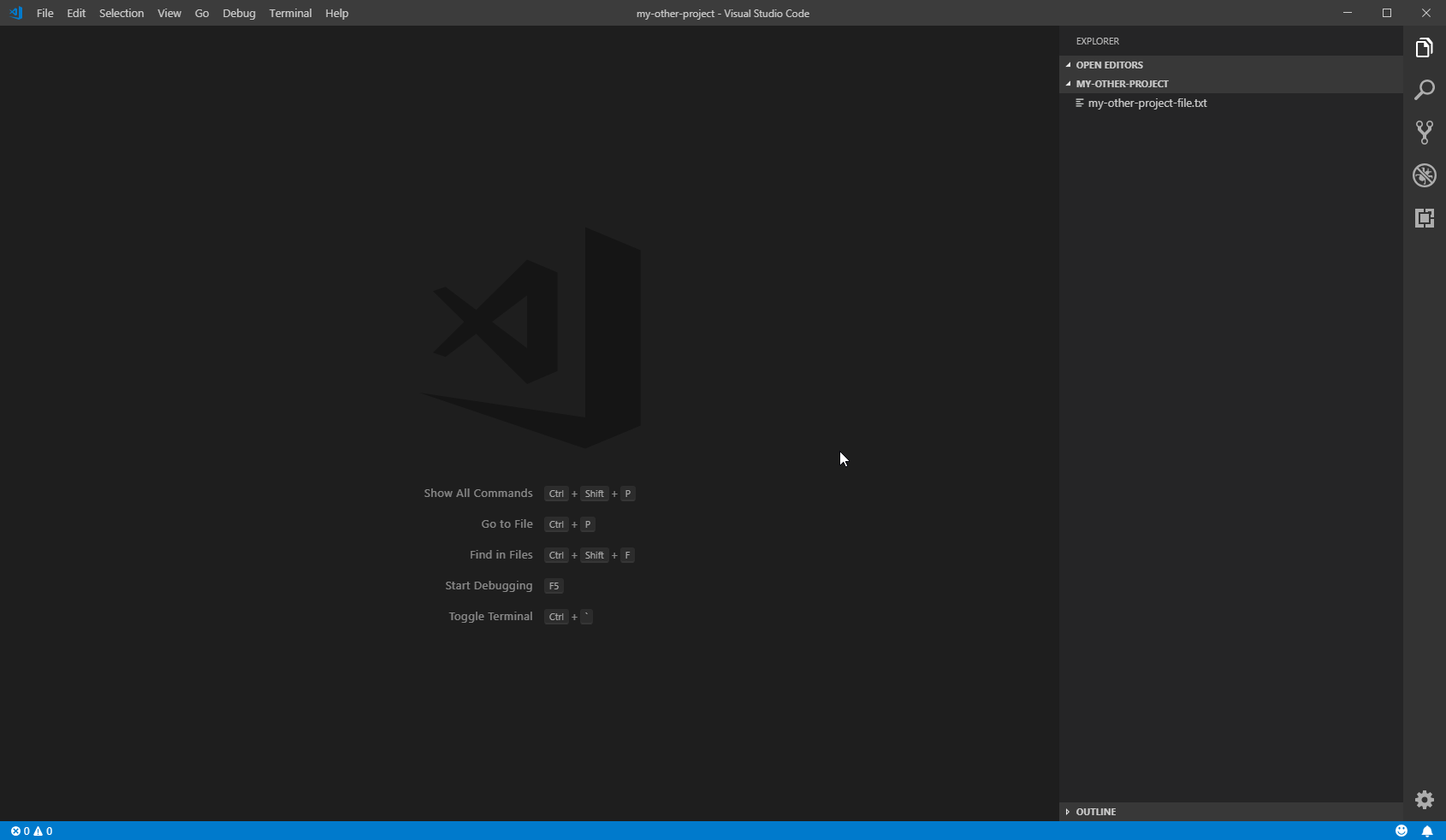Open the Source Control panel
The width and height of the screenshot is (1446, 840).
[x=1424, y=133]
